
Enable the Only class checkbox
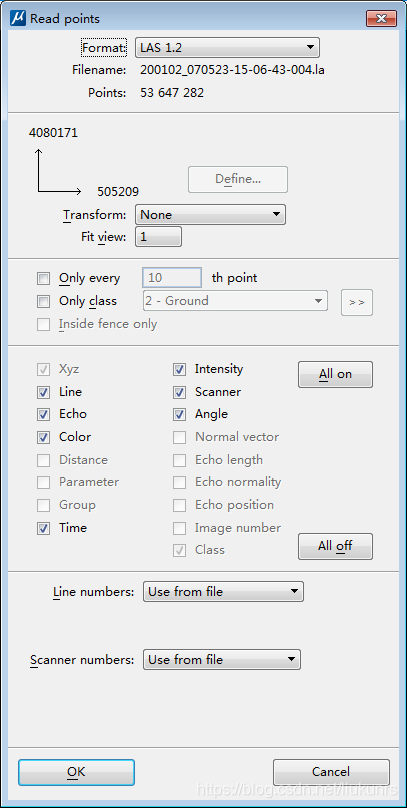44,301
